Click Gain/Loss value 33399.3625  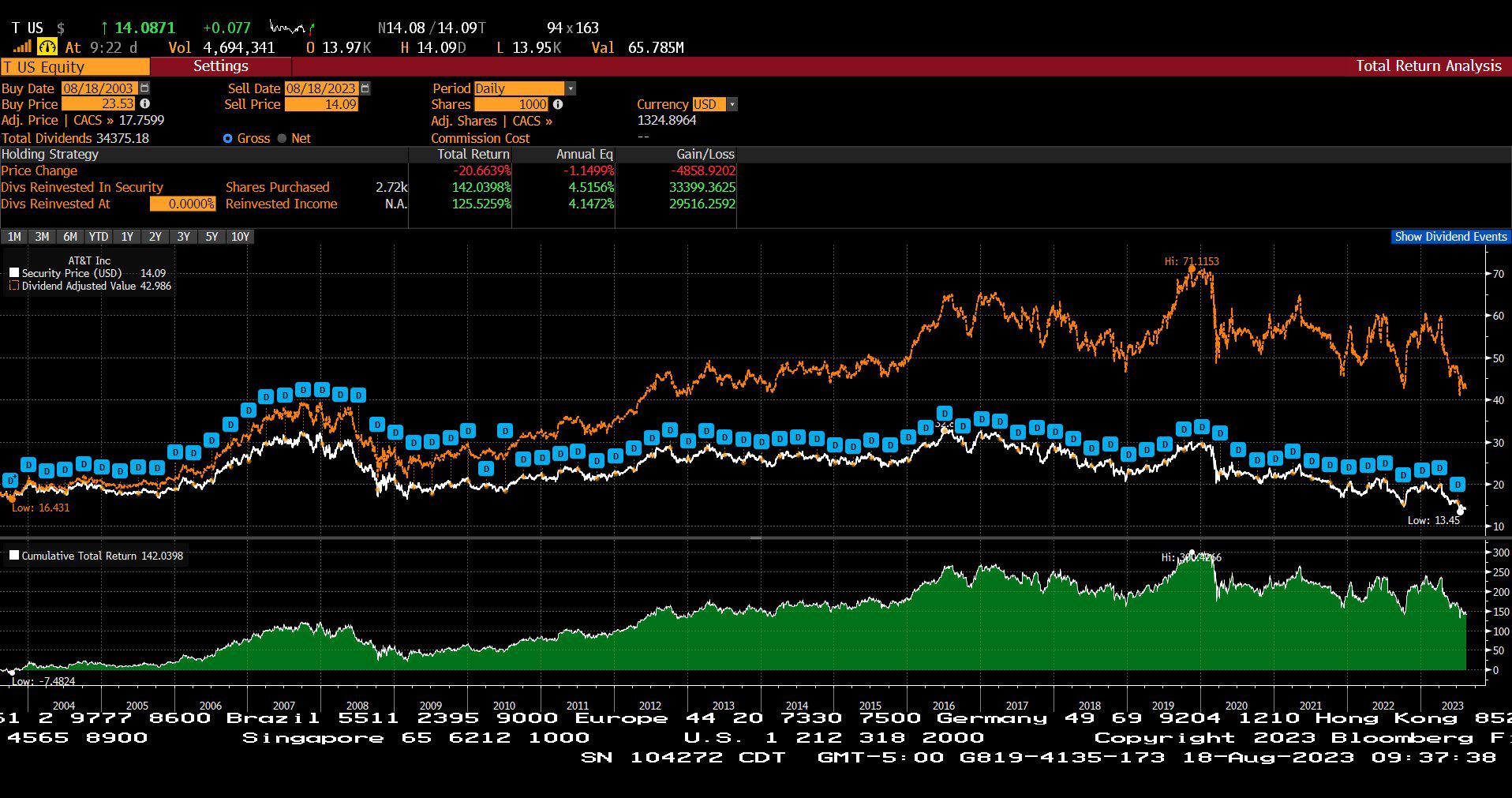(702, 187)
